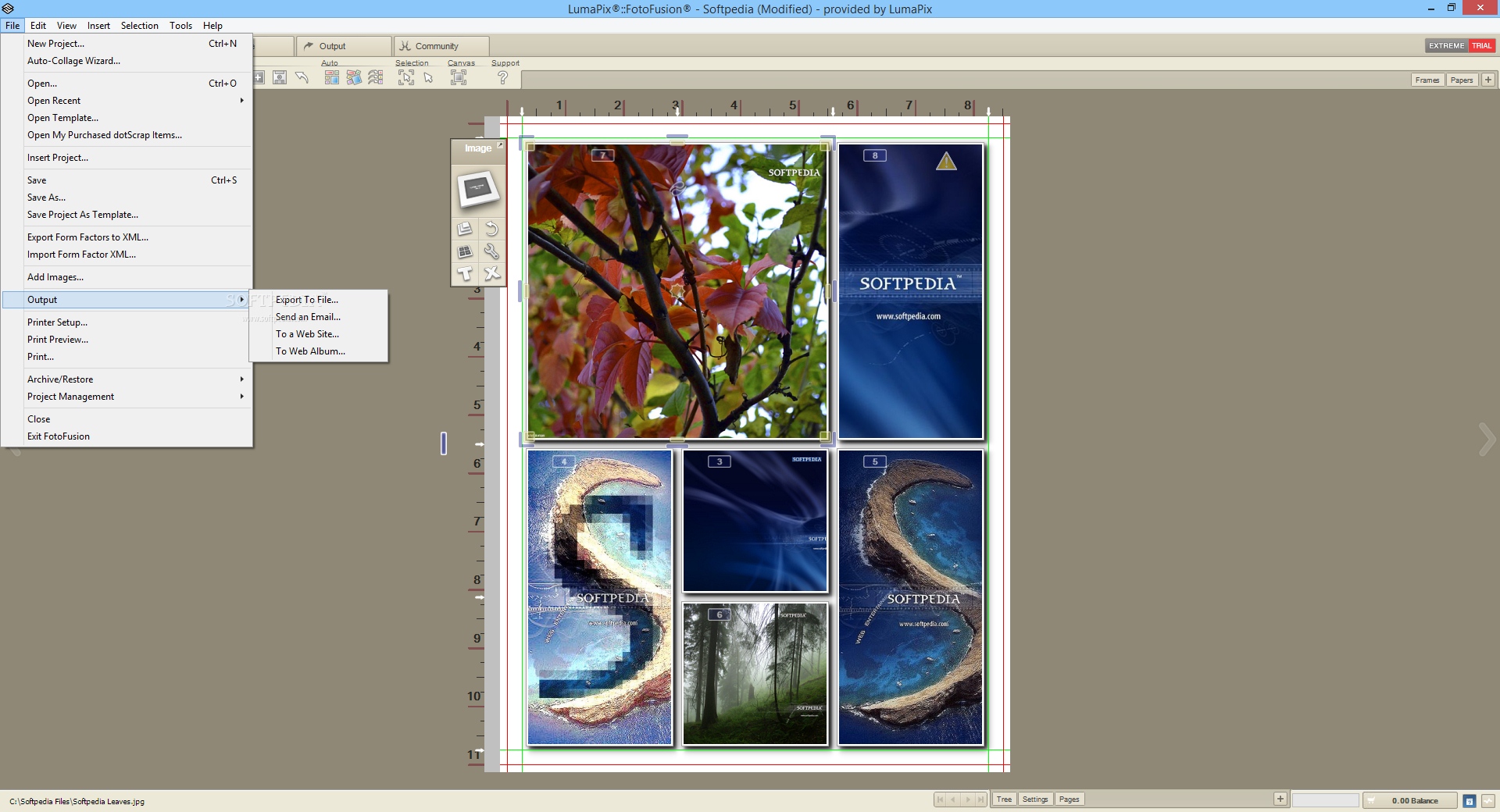Switch to the Output tab
1500x812 pixels.
344,46
